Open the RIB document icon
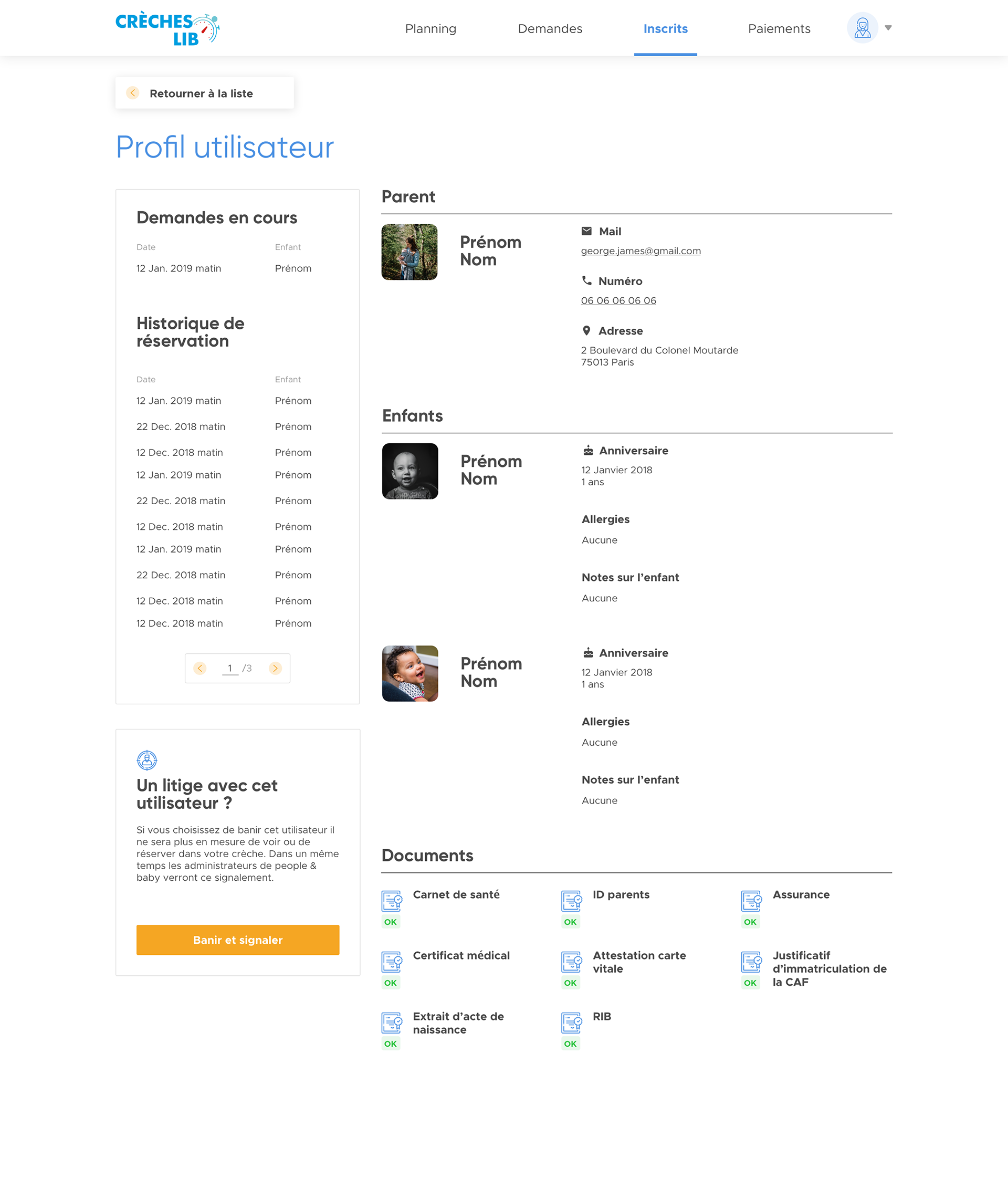Image resolution: width=1008 pixels, height=1177 pixels. 571,1023
